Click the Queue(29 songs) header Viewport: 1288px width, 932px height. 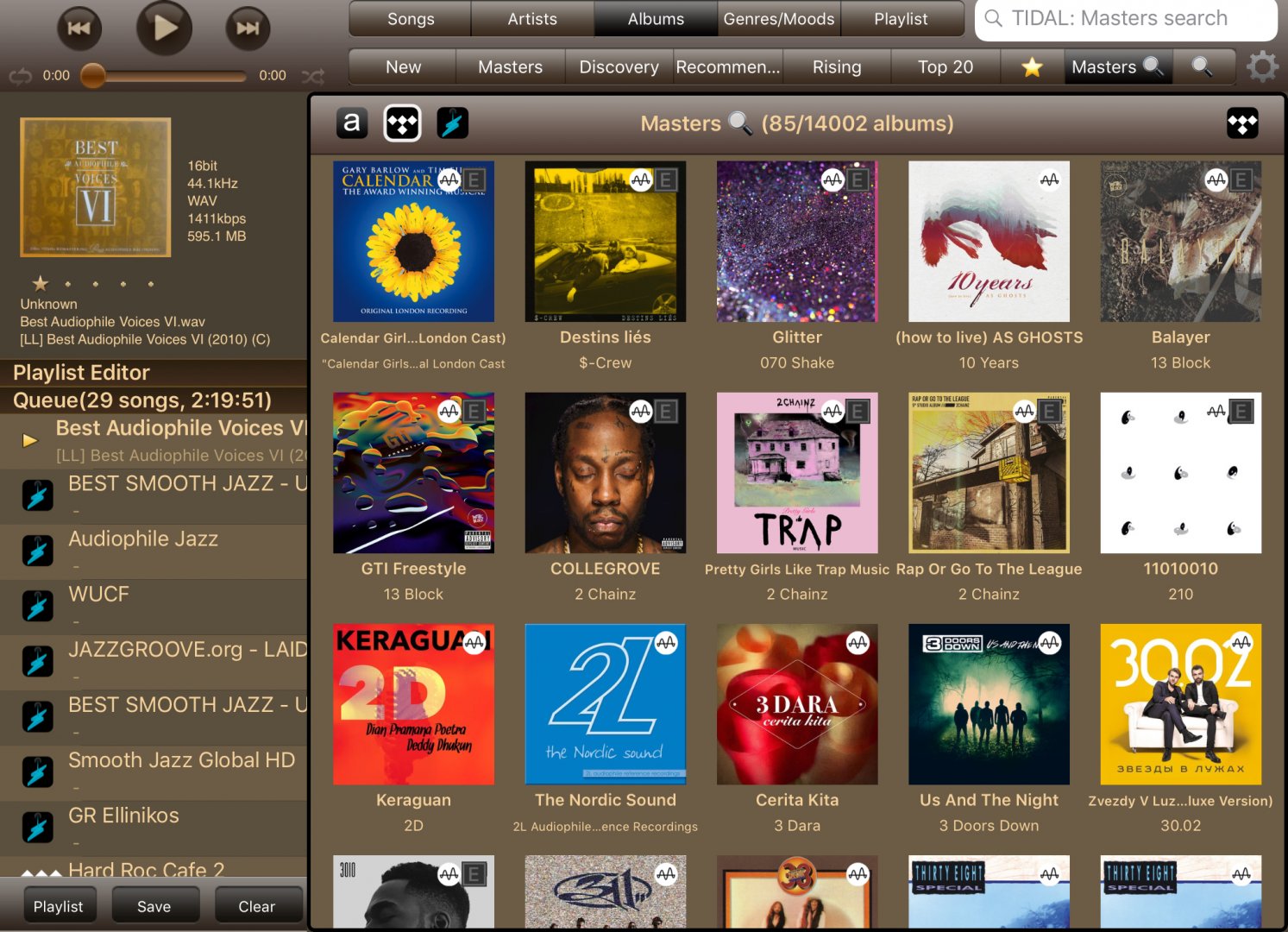(154, 400)
